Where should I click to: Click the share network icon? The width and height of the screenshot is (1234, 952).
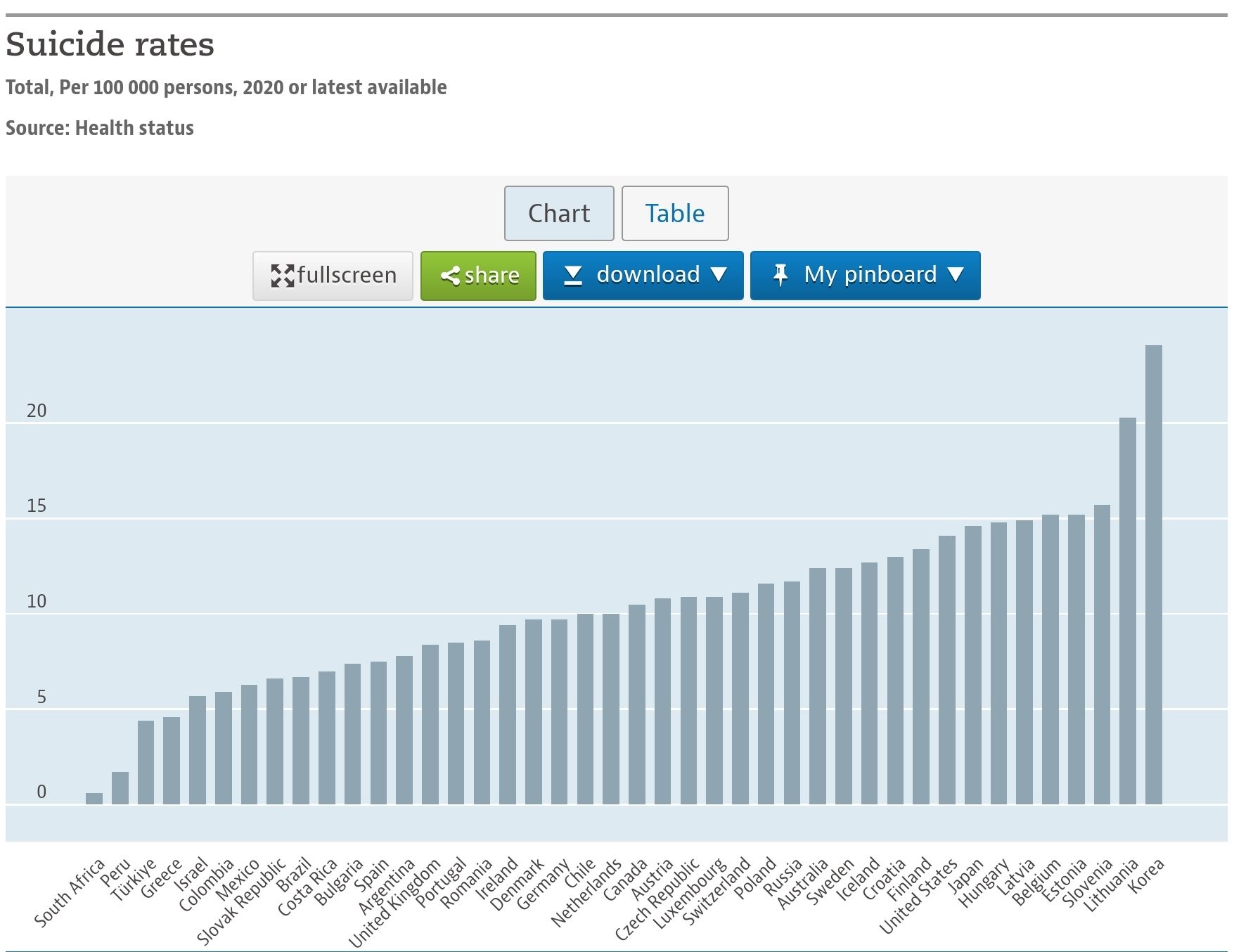pyautogui.click(x=451, y=276)
